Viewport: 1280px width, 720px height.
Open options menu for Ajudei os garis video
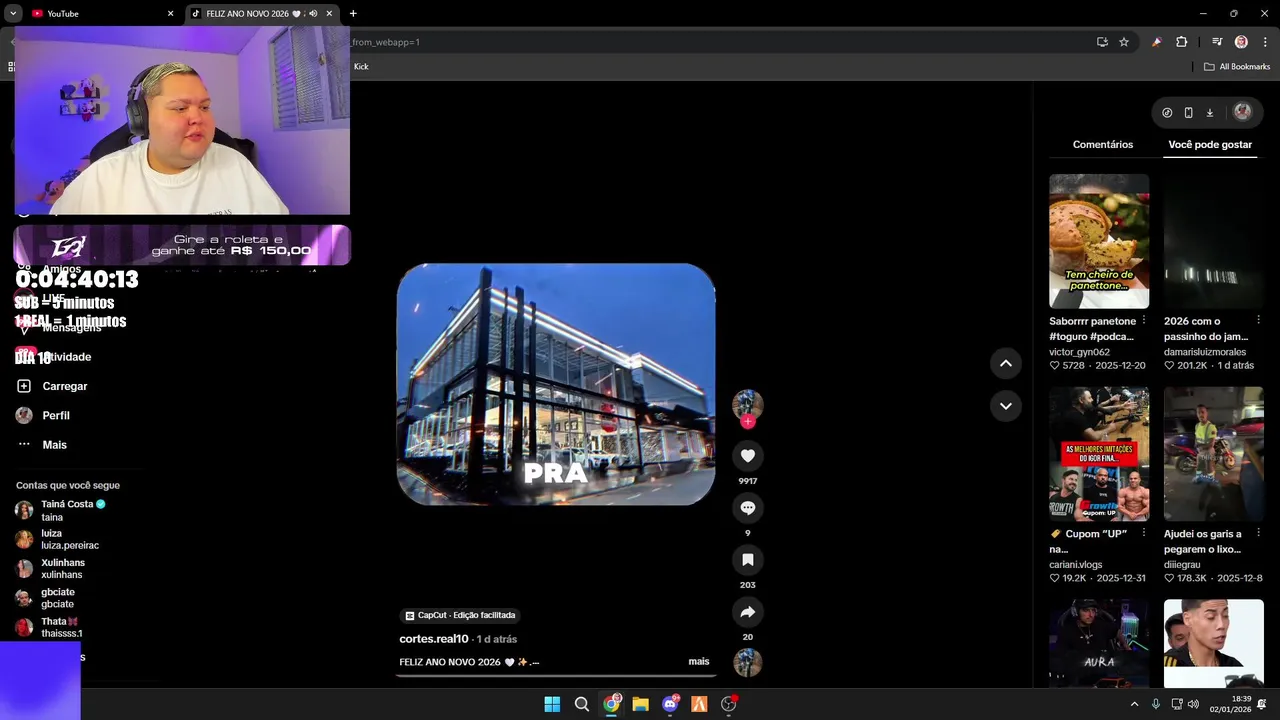[1258, 533]
